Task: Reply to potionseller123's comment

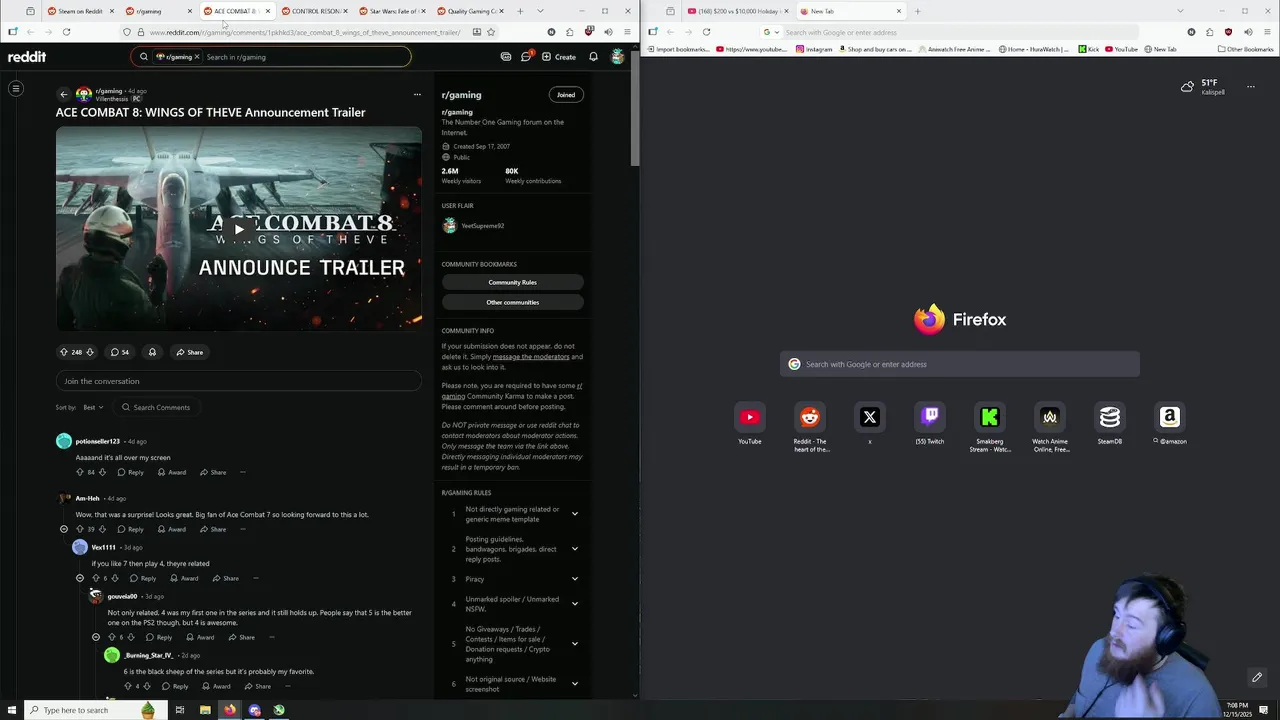Action: [131, 472]
